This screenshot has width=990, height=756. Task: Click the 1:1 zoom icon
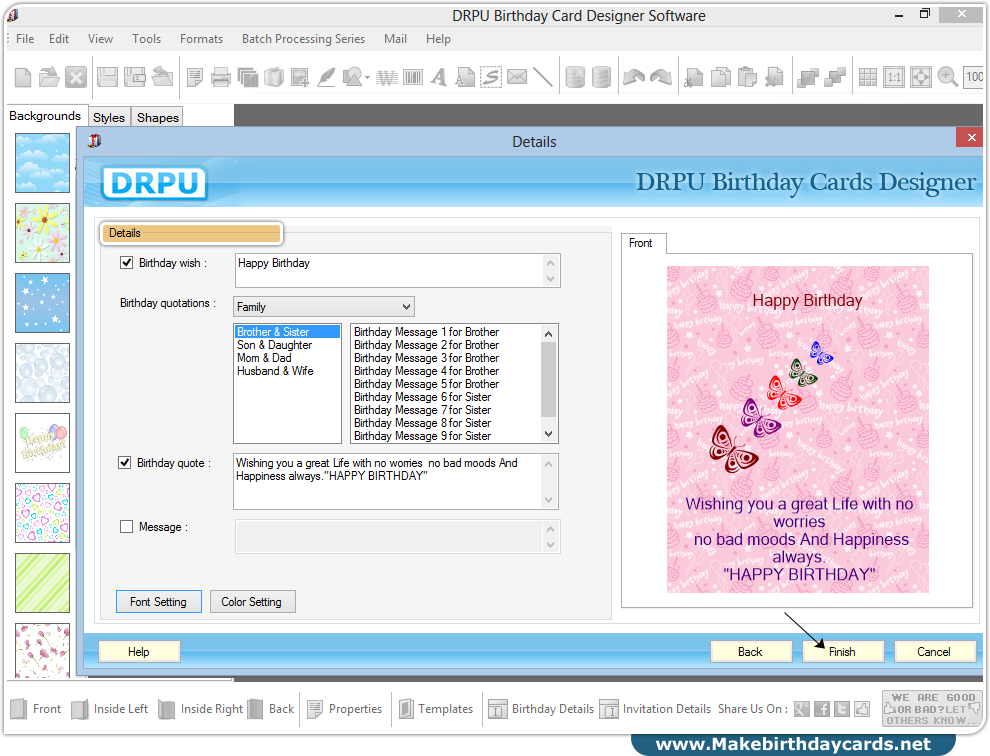[x=894, y=77]
